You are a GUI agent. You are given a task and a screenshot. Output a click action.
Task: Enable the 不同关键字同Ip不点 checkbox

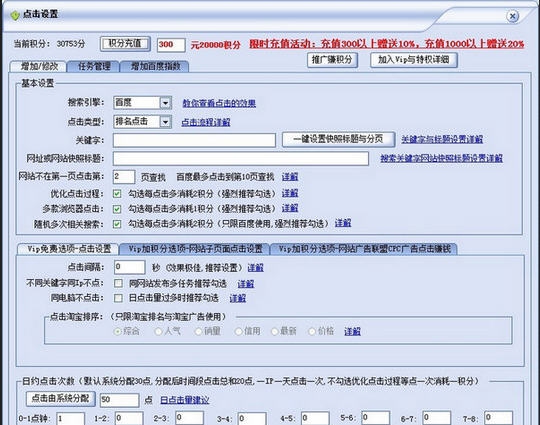point(118,283)
